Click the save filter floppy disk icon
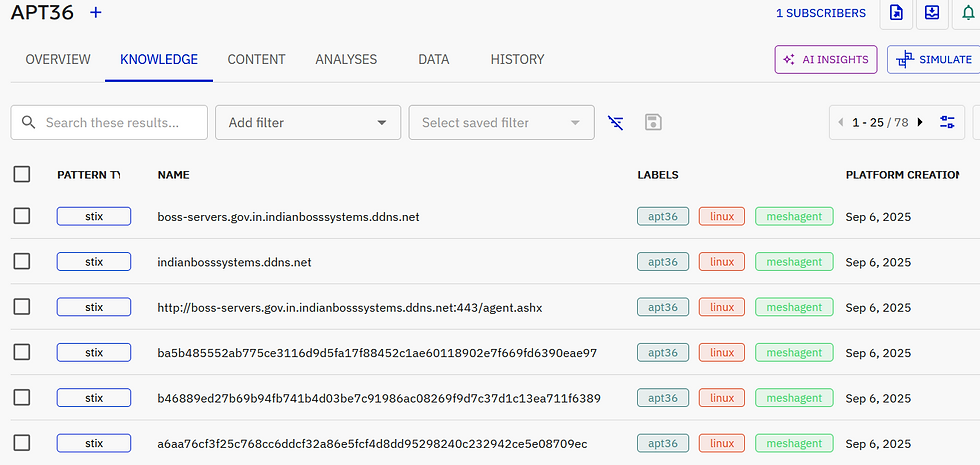 (x=653, y=123)
